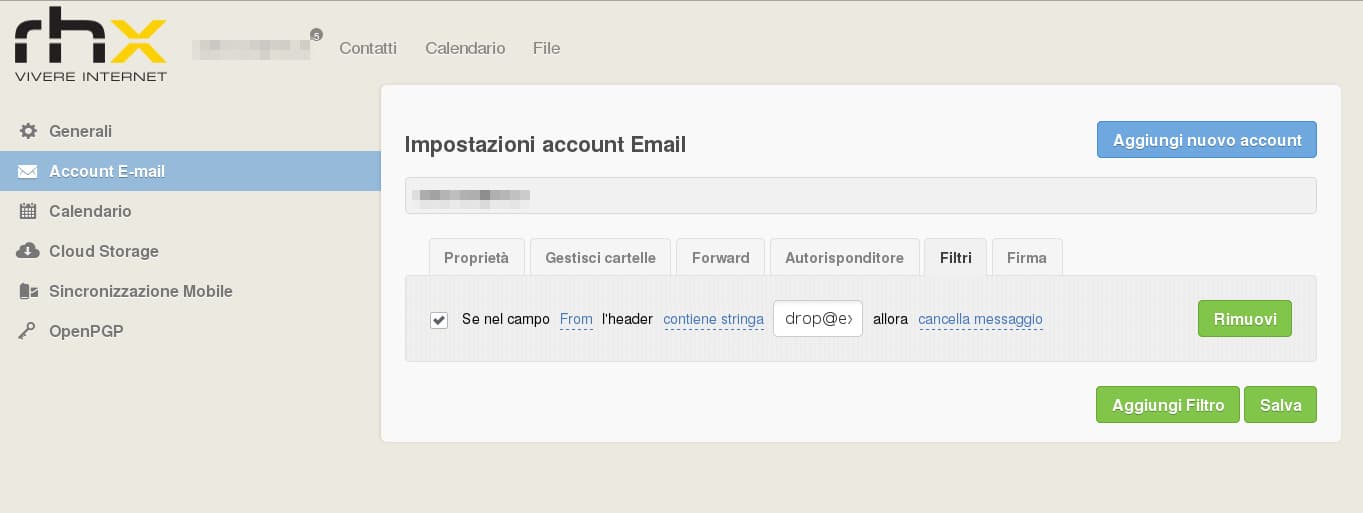Uncheck the filter enabled checkbox
Viewport: 1363px width, 513px height.
tap(439, 320)
